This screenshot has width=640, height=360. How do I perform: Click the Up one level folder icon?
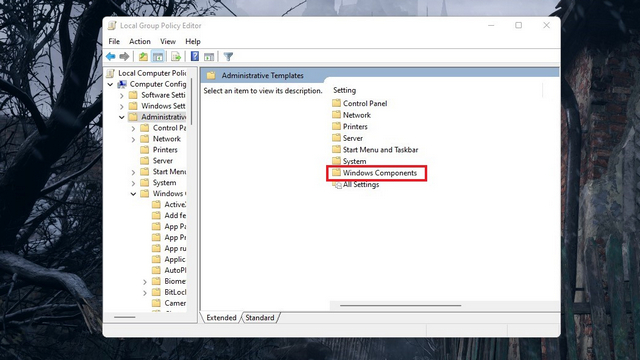pyautogui.click(x=143, y=56)
